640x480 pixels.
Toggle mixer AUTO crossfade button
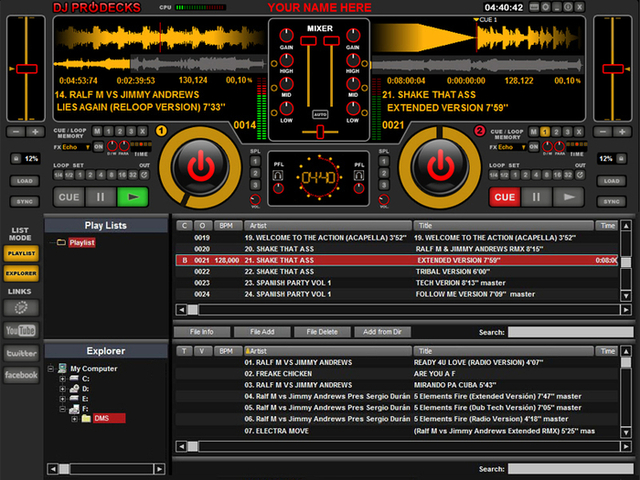click(x=320, y=115)
